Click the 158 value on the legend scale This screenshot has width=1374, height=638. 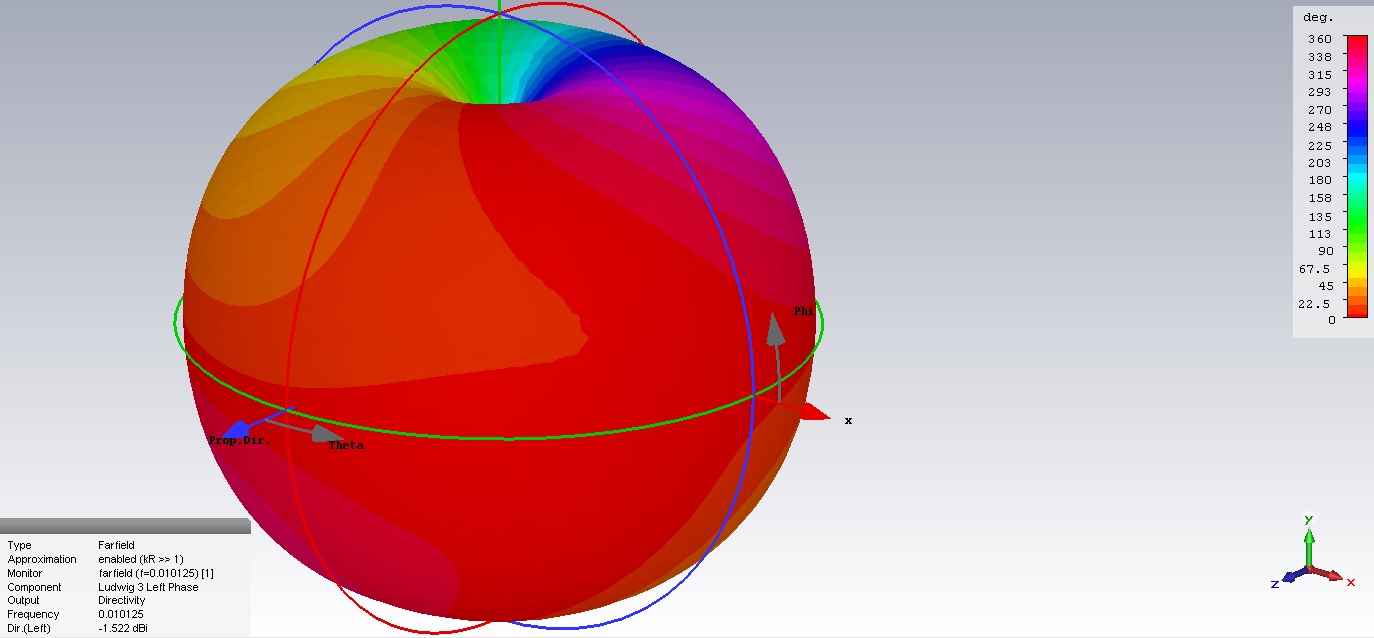coord(1320,198)
